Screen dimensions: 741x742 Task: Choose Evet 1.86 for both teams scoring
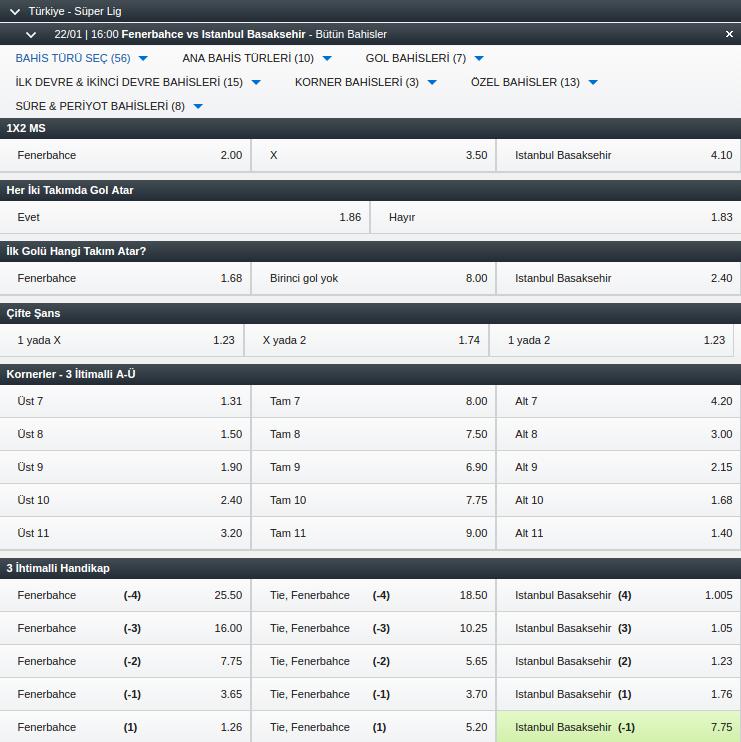point(185,217)
